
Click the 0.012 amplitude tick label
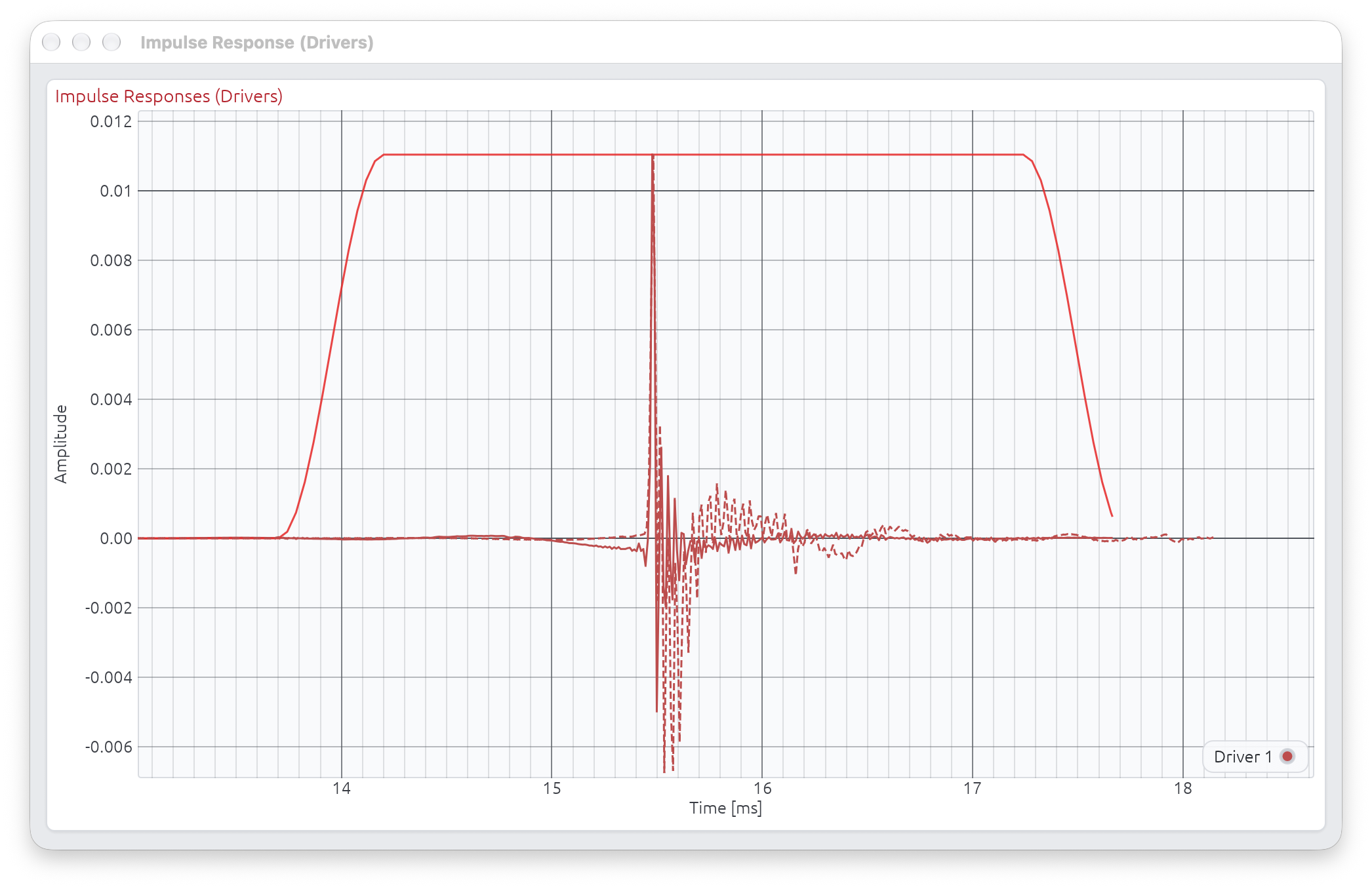click(111, 121)
